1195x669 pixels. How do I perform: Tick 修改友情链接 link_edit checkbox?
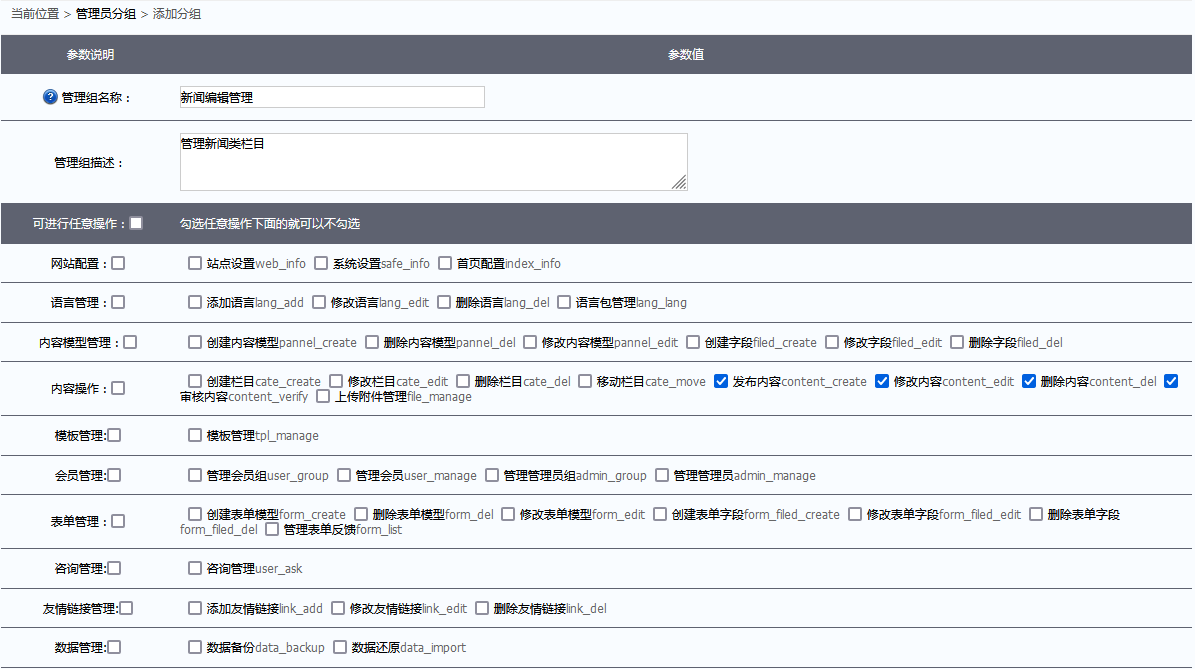click(338, 608)
